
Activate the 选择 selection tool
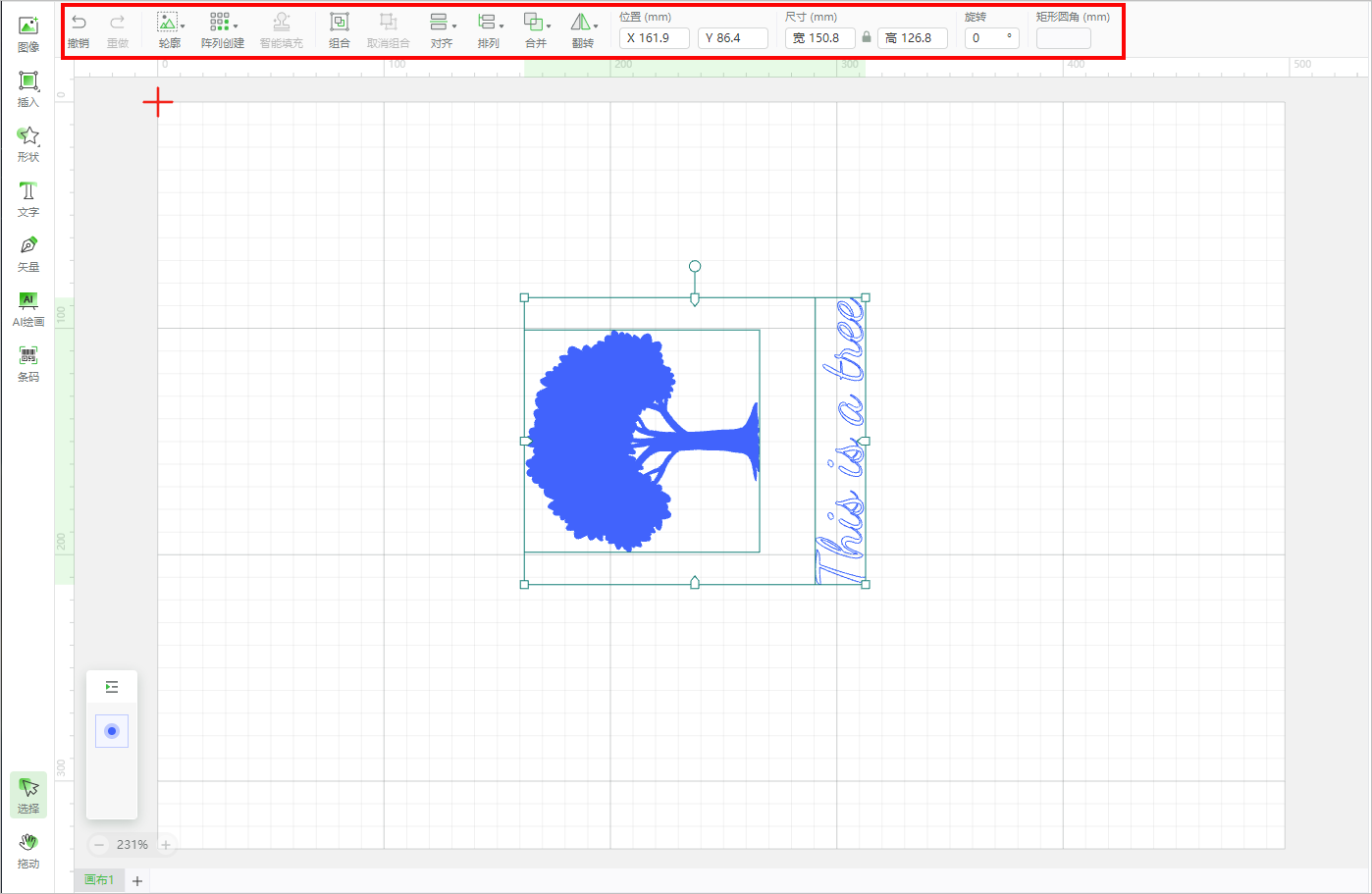click(x=28, y=795)
